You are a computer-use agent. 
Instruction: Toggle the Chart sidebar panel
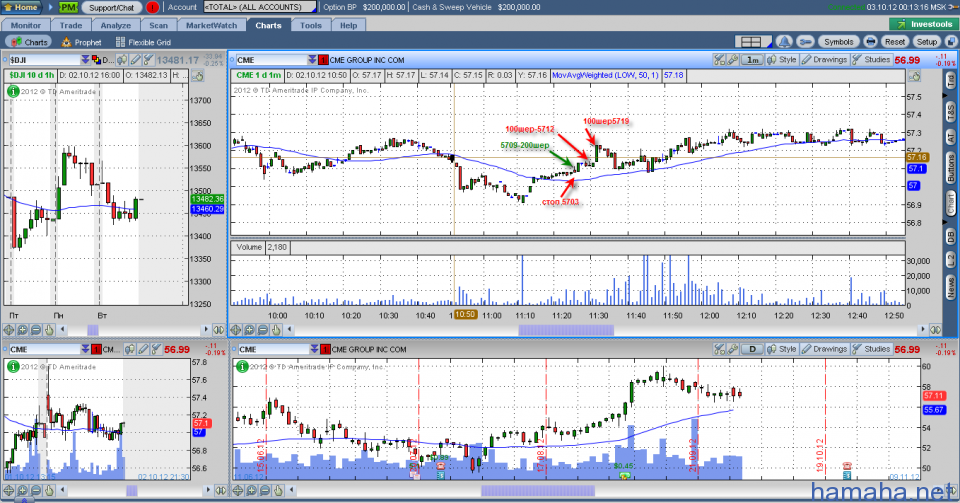(950, 204)
